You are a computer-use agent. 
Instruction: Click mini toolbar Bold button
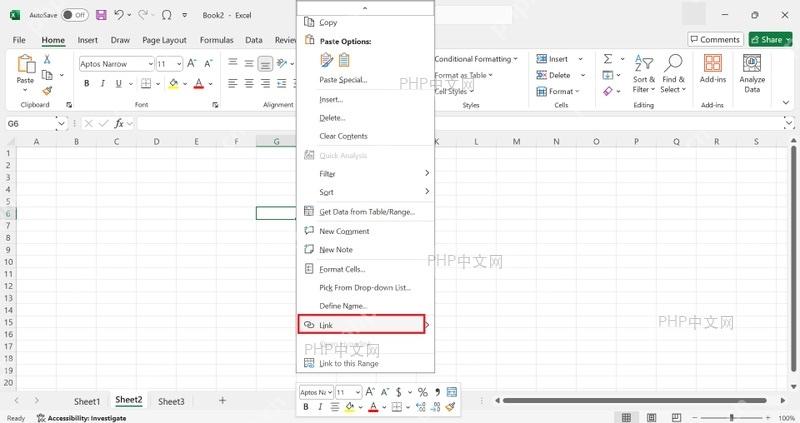306,407
